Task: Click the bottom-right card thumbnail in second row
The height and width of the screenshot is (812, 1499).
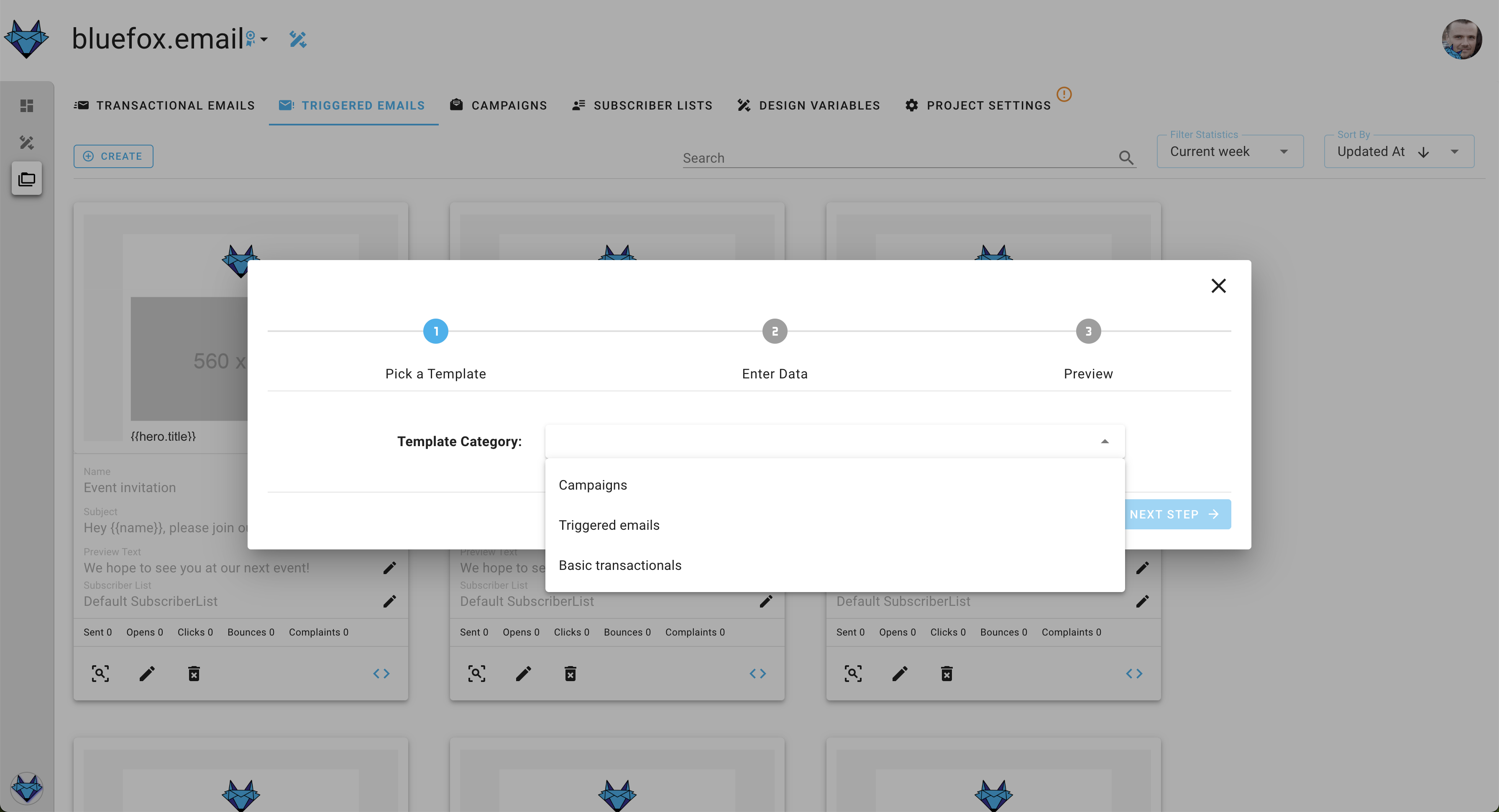Action: coord(993,781)
